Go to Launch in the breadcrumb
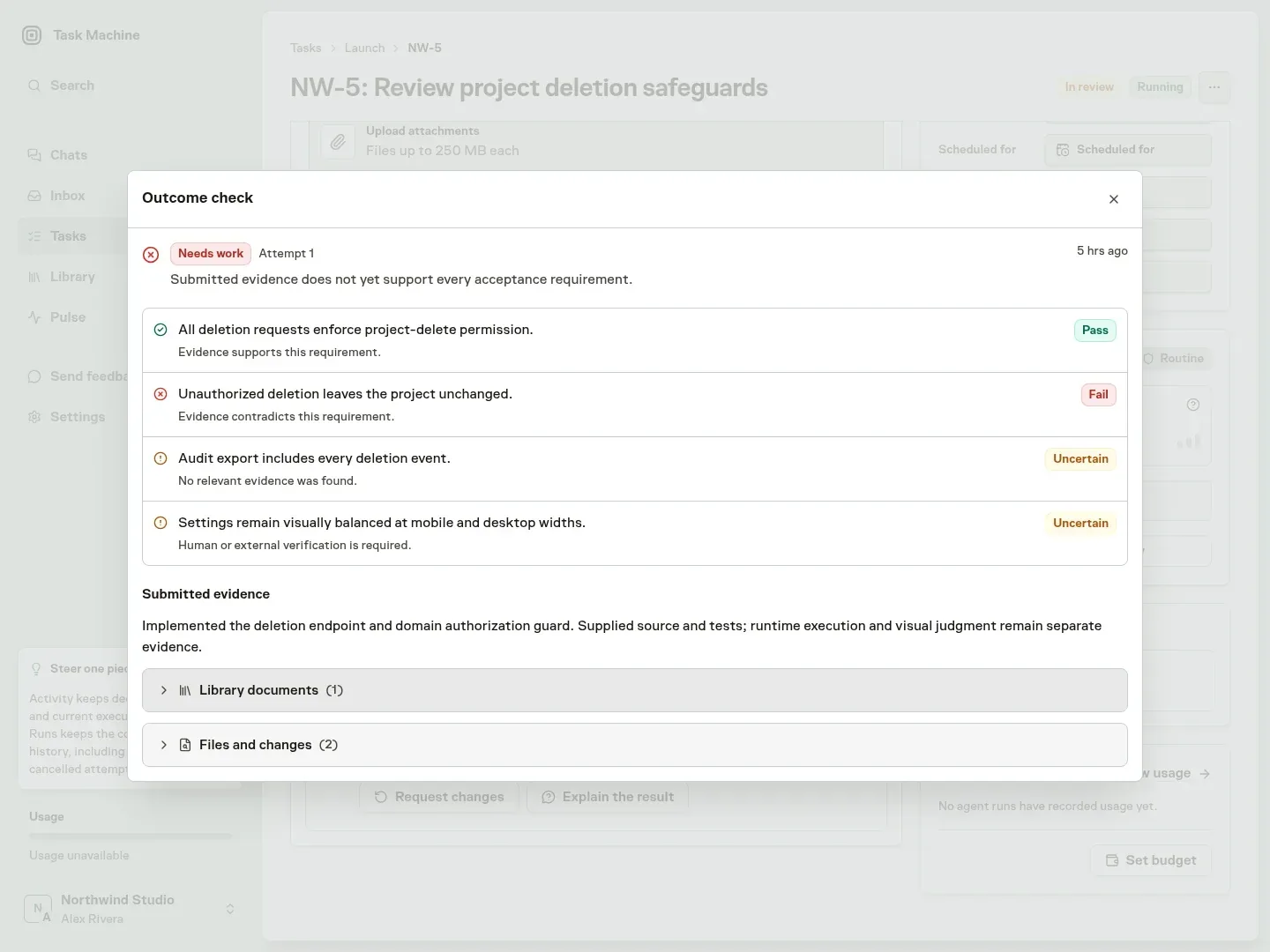The image size is (1270, 952). [364, 48]
